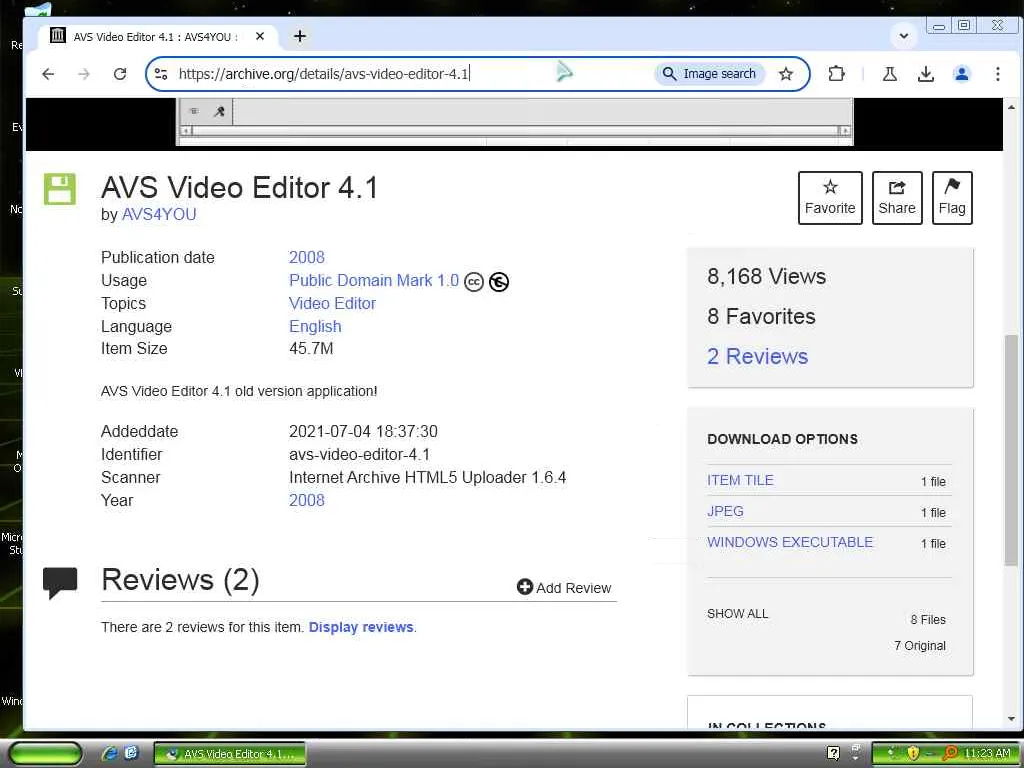Download the ITEM TILE file
Image resolution: width=1024 pixels, height=768 pixels.
[740, 480]
